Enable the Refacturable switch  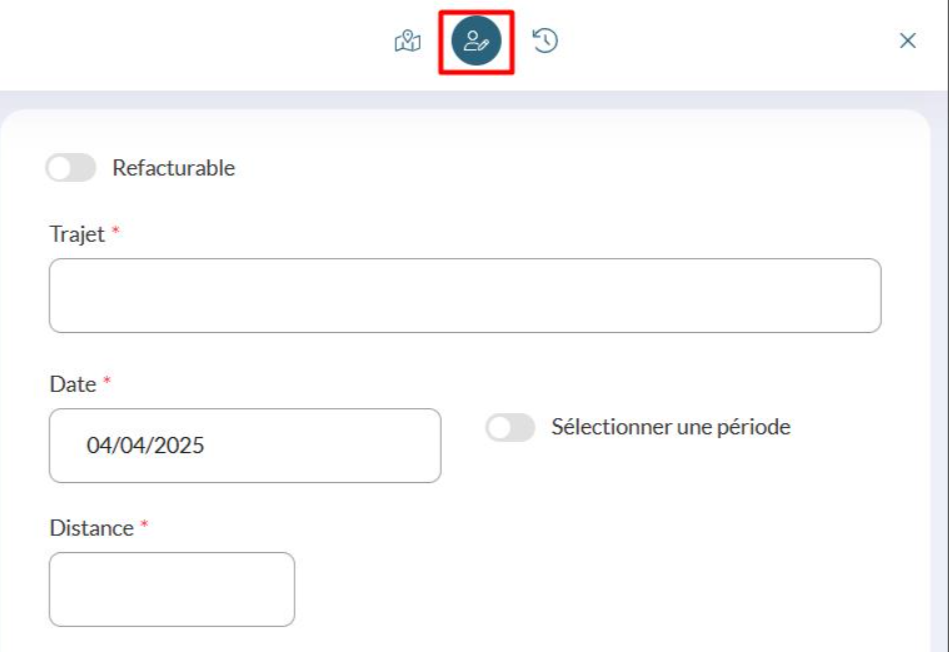71,168
